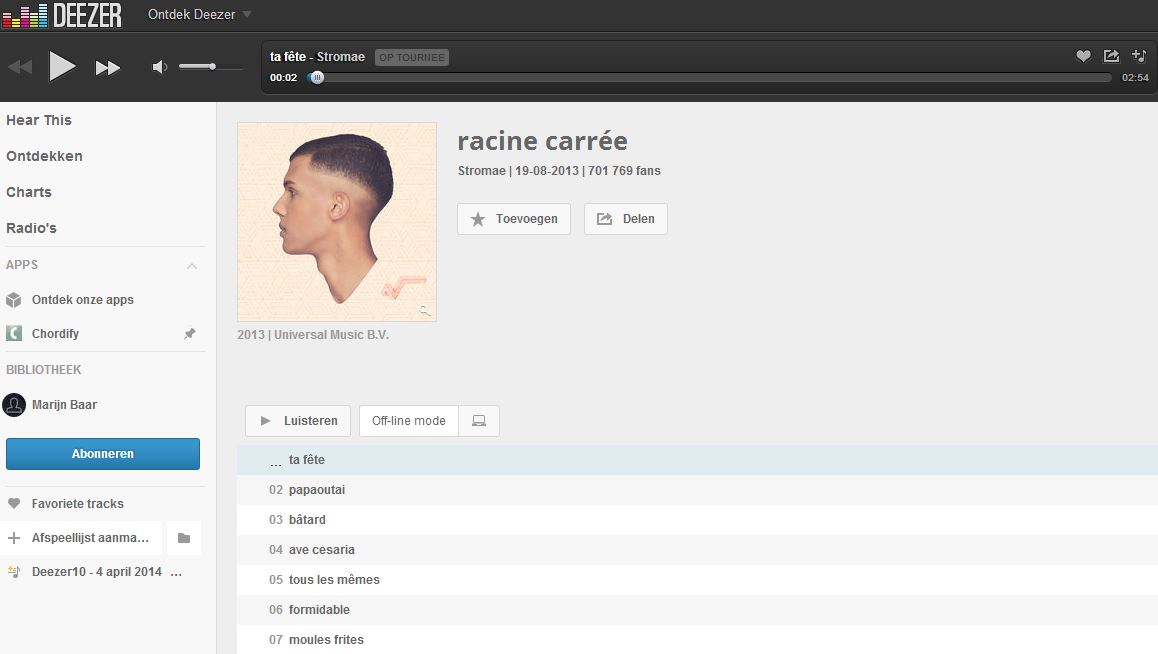Share the album with the Delen button
The height and width of the screenshot is (654, 1158).
click(626, 219)
